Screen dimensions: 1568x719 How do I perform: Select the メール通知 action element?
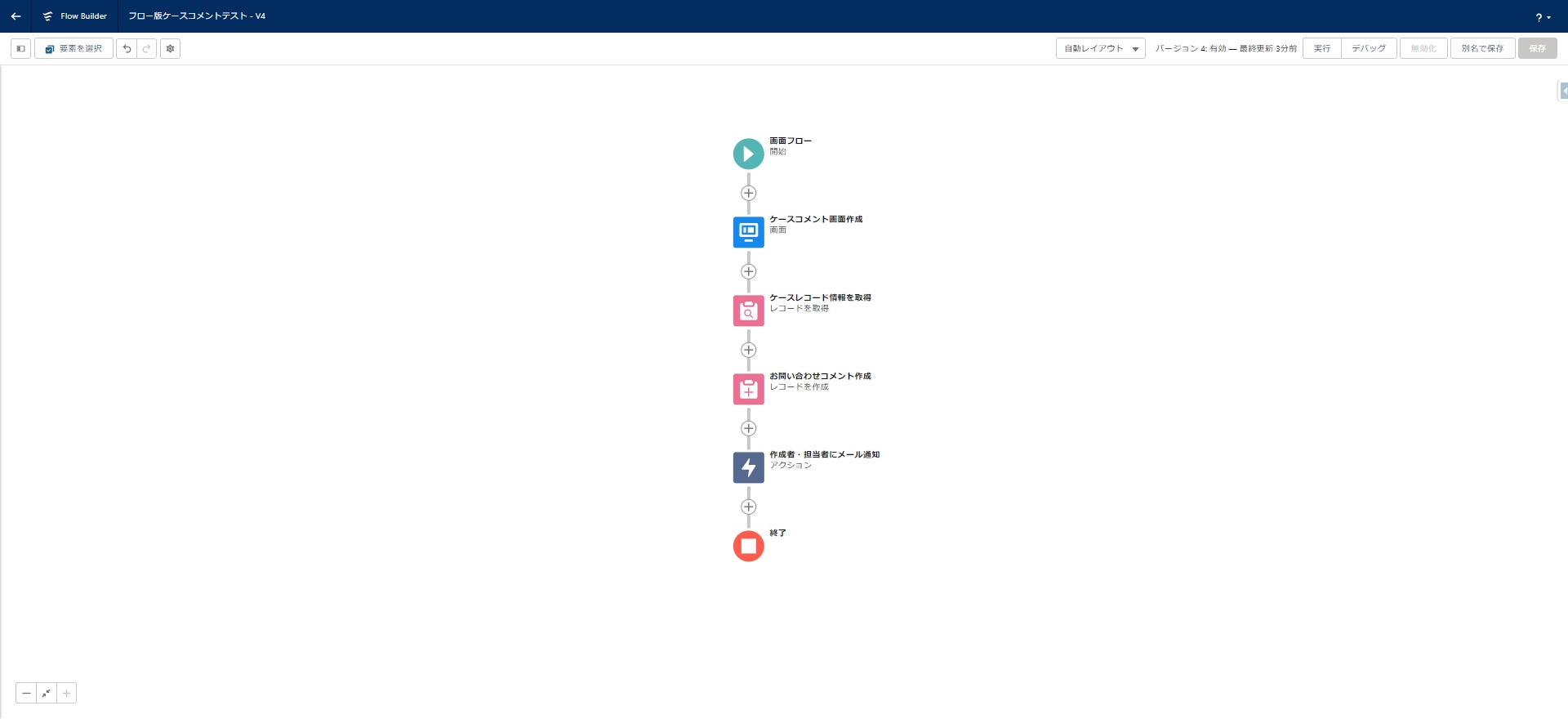pos(748,467)
